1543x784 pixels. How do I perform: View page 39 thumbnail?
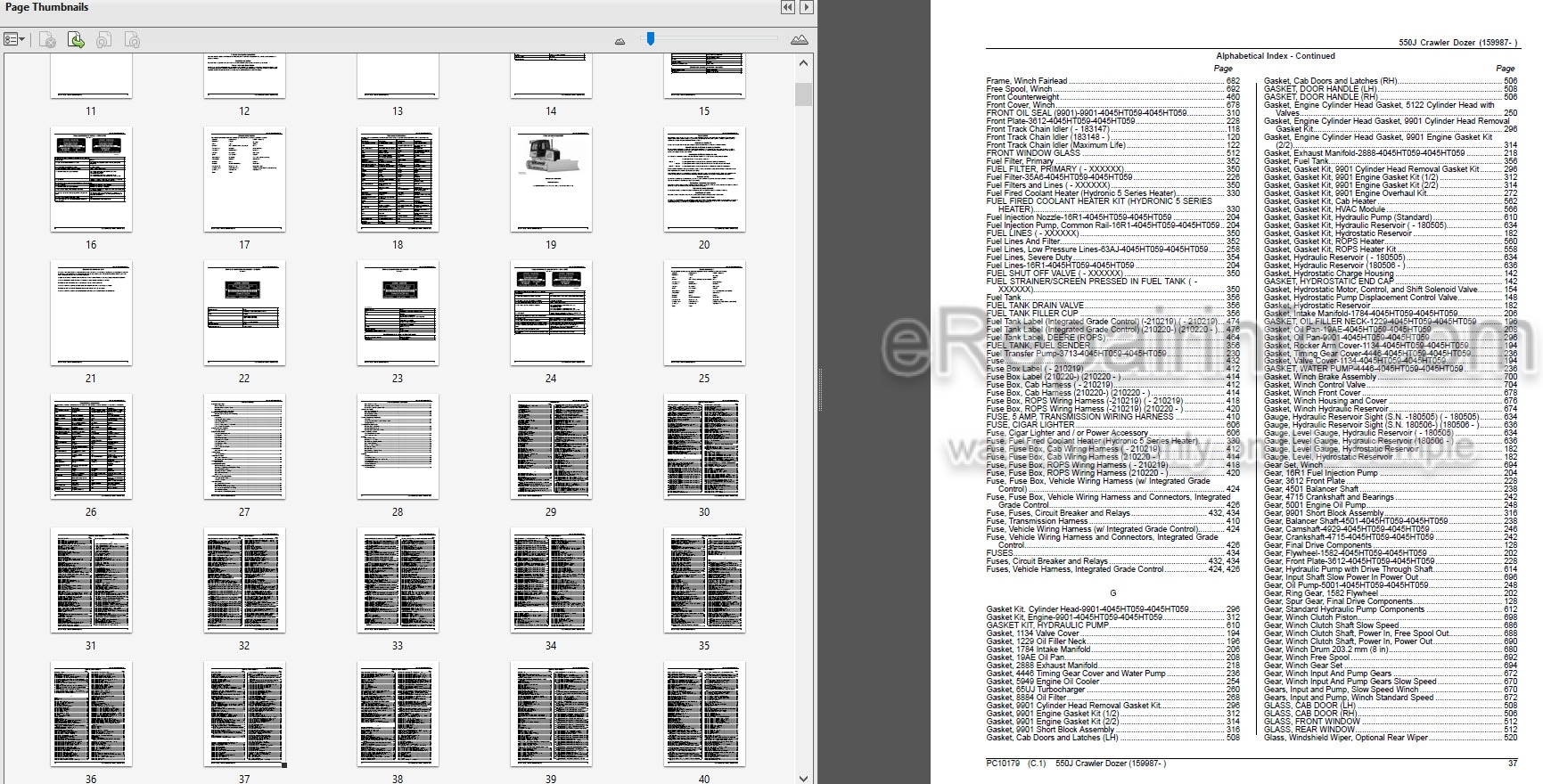(x=551, y=714)
